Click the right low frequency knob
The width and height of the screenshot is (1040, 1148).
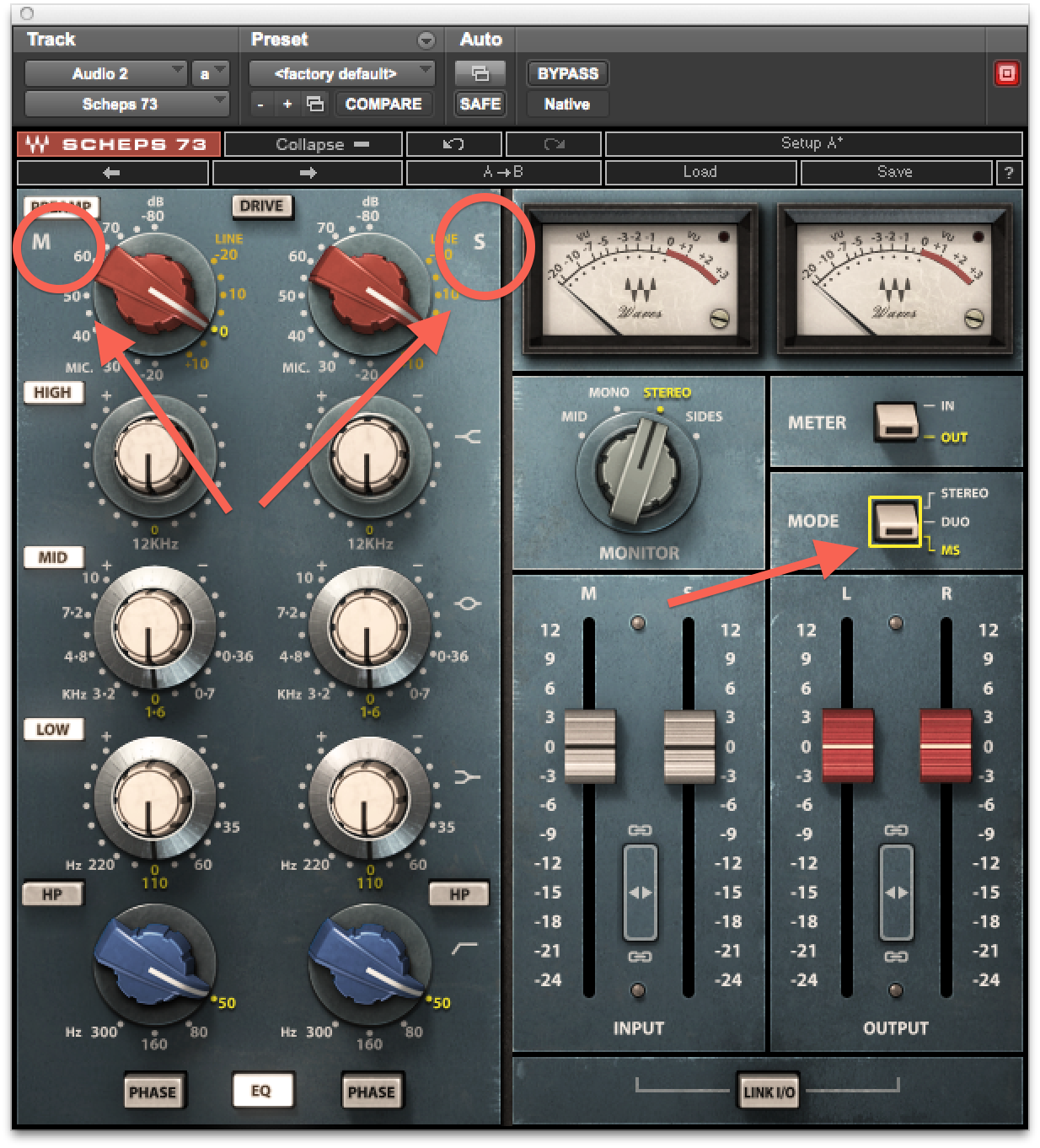click(369, 799)
